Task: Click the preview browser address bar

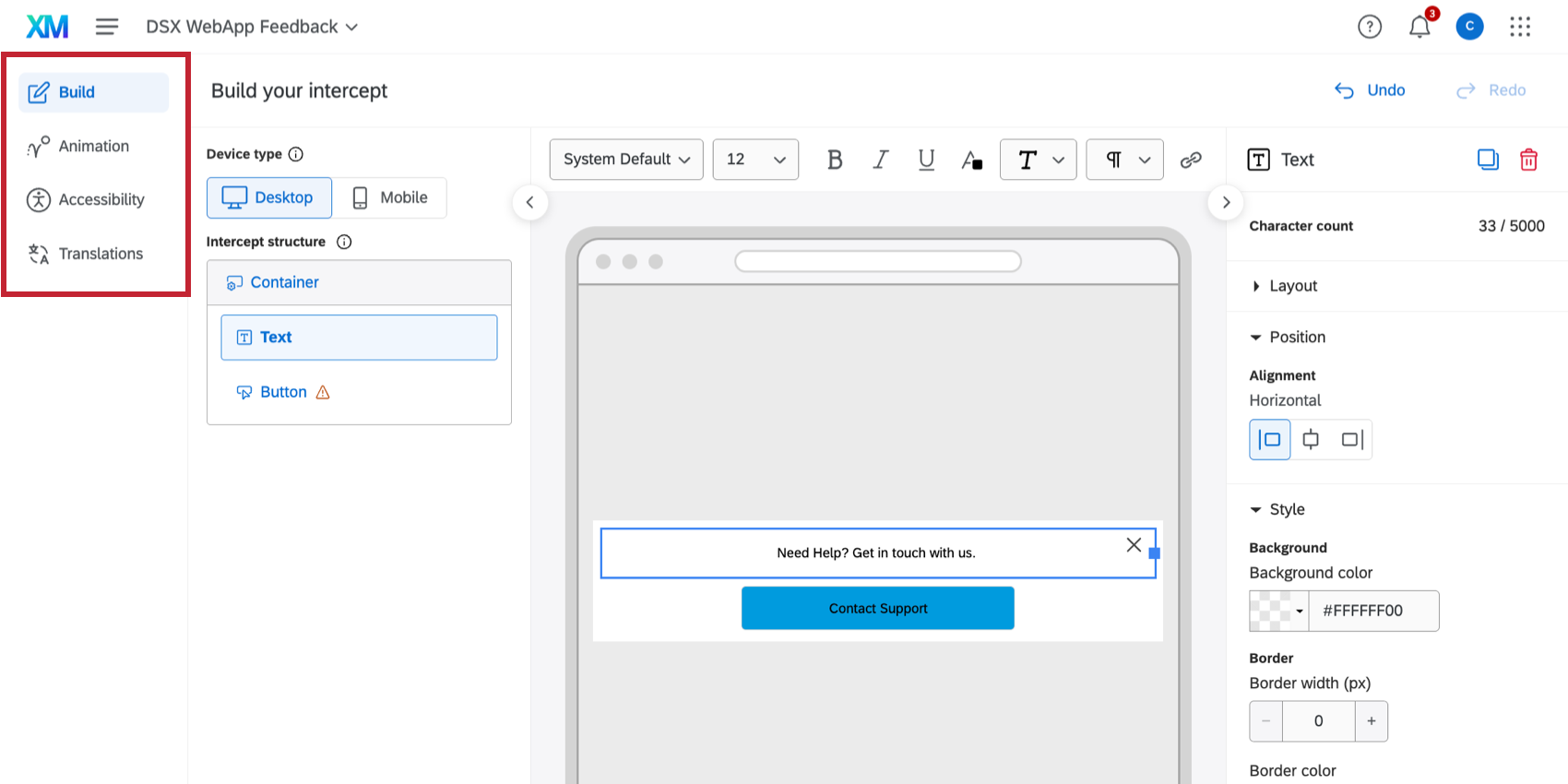Action: pos(878,262)
